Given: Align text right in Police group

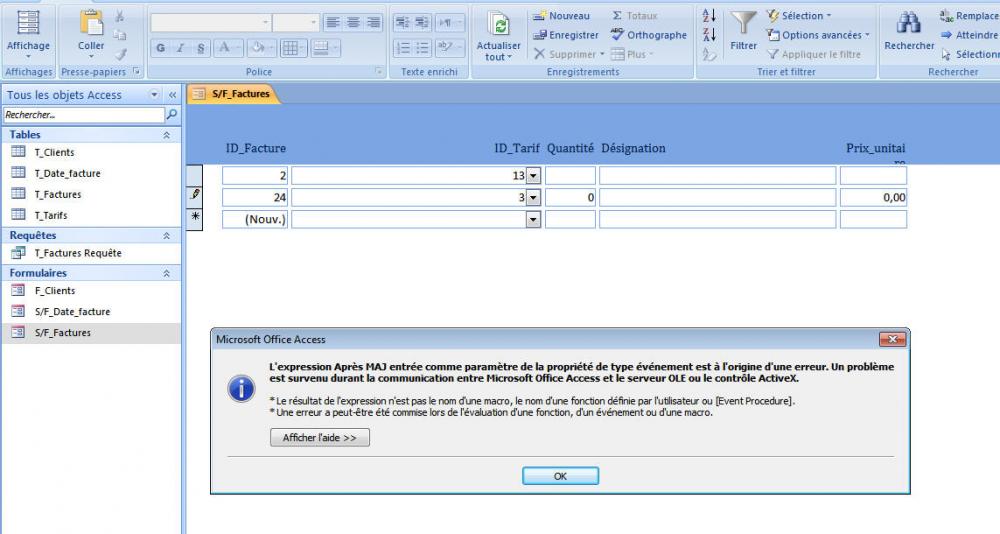Looking at the screenshot, I should [x=373, y=22].
